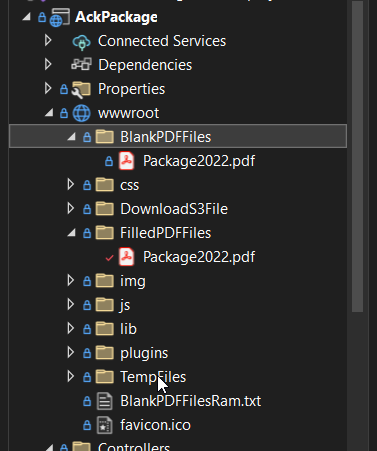Click the css folder icon

point(105,184)
